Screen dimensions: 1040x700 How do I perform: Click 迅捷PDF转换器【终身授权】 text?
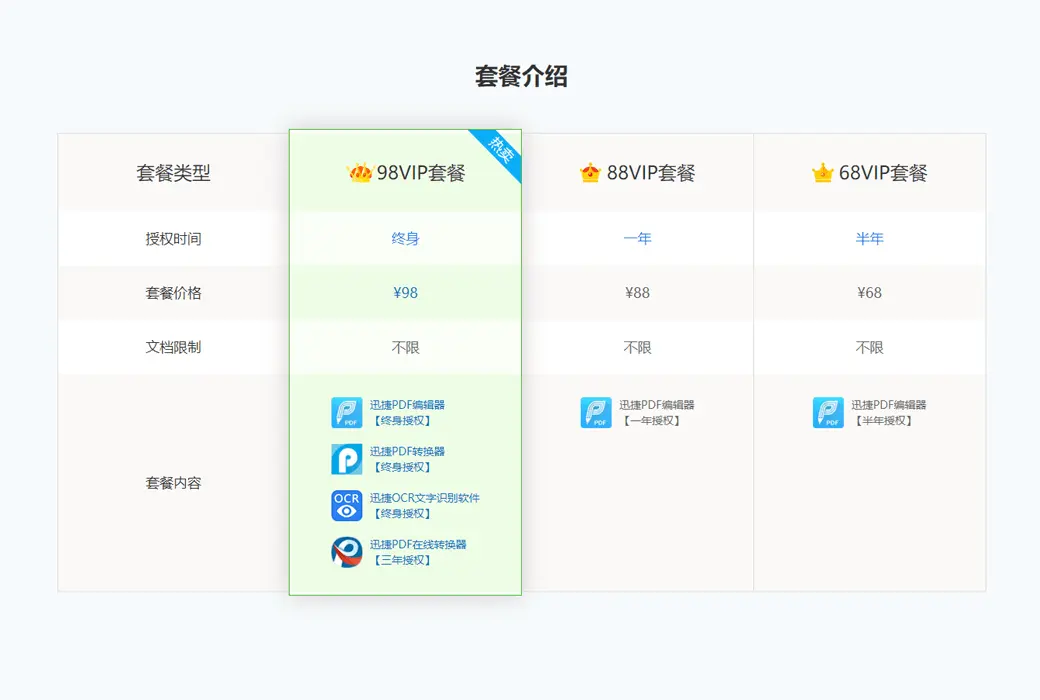[x=407, y=459]
